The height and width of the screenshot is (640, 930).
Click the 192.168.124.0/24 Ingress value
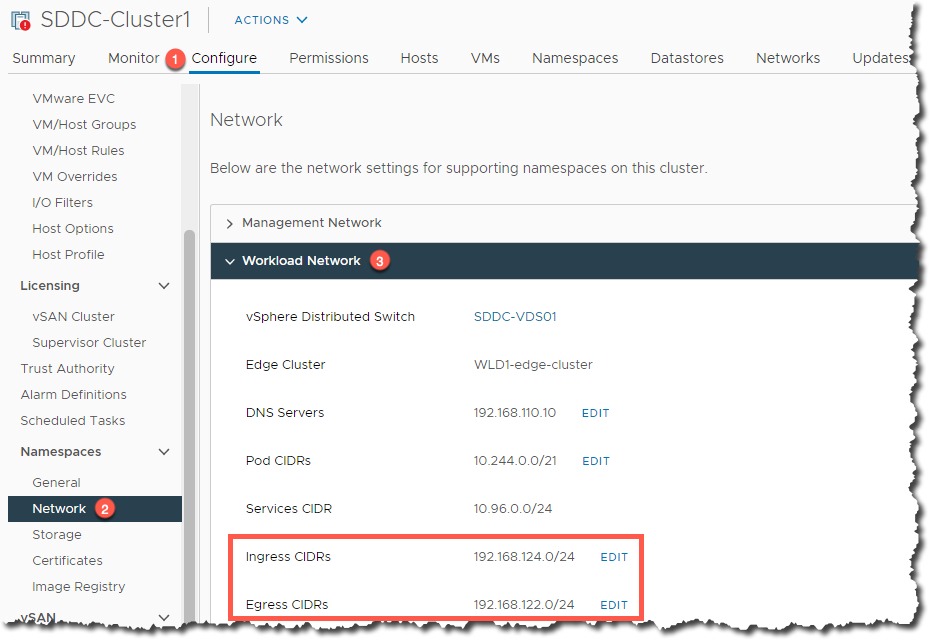click(524, 557)
